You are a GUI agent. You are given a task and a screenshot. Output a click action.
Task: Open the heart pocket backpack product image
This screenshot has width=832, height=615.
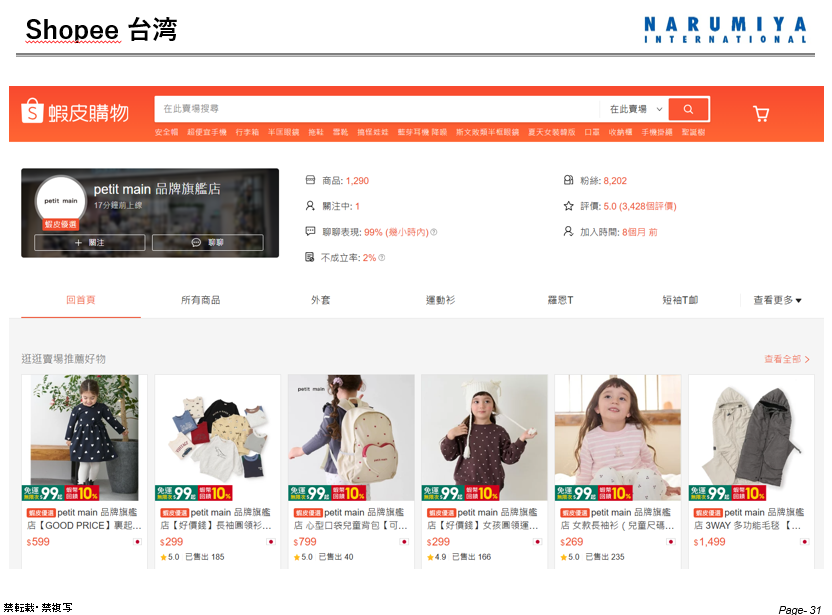351,437
